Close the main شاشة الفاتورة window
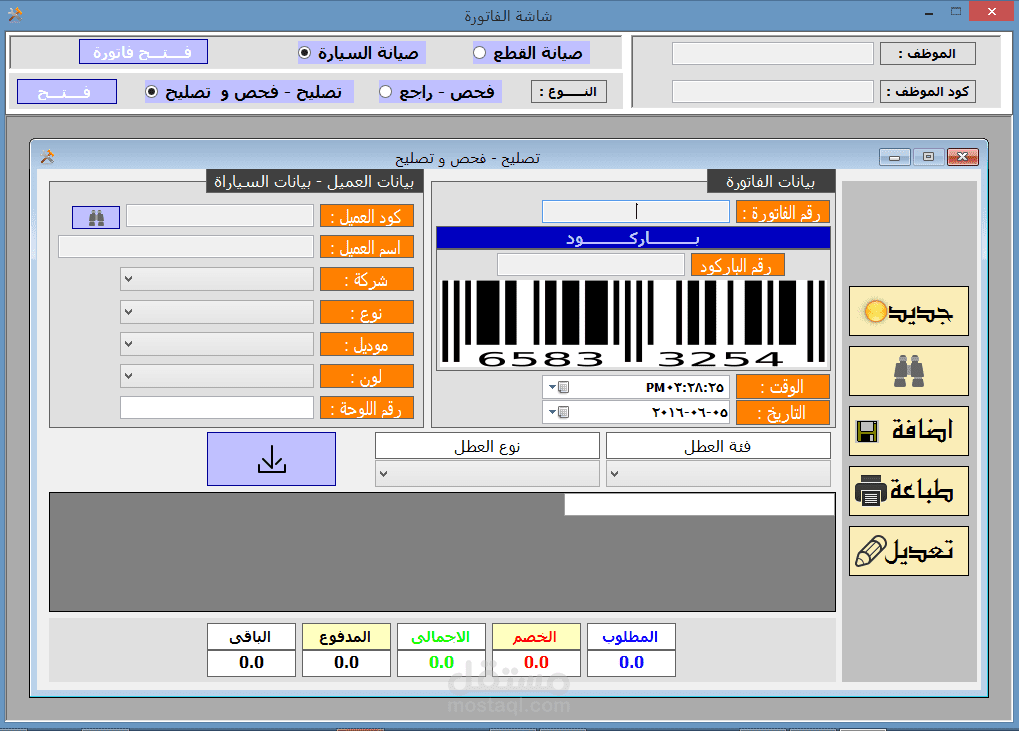This screenshot has height=731, width=1019. tap(992, 12)
